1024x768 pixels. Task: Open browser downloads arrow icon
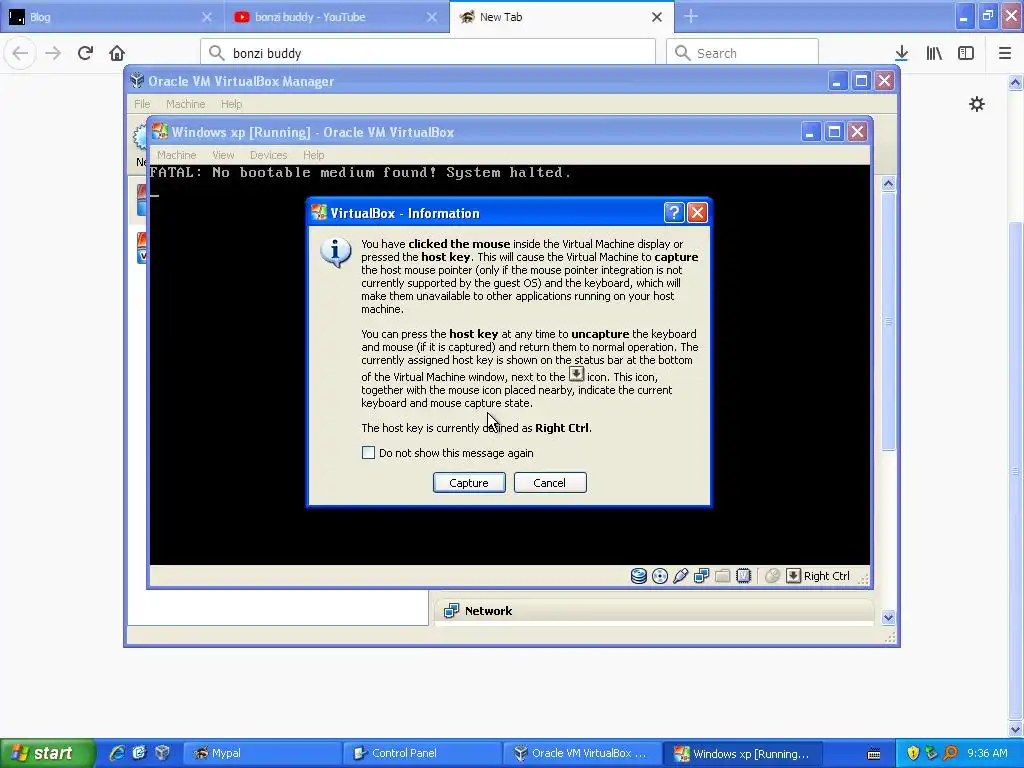pyautogui.click(x=902, y=53)
